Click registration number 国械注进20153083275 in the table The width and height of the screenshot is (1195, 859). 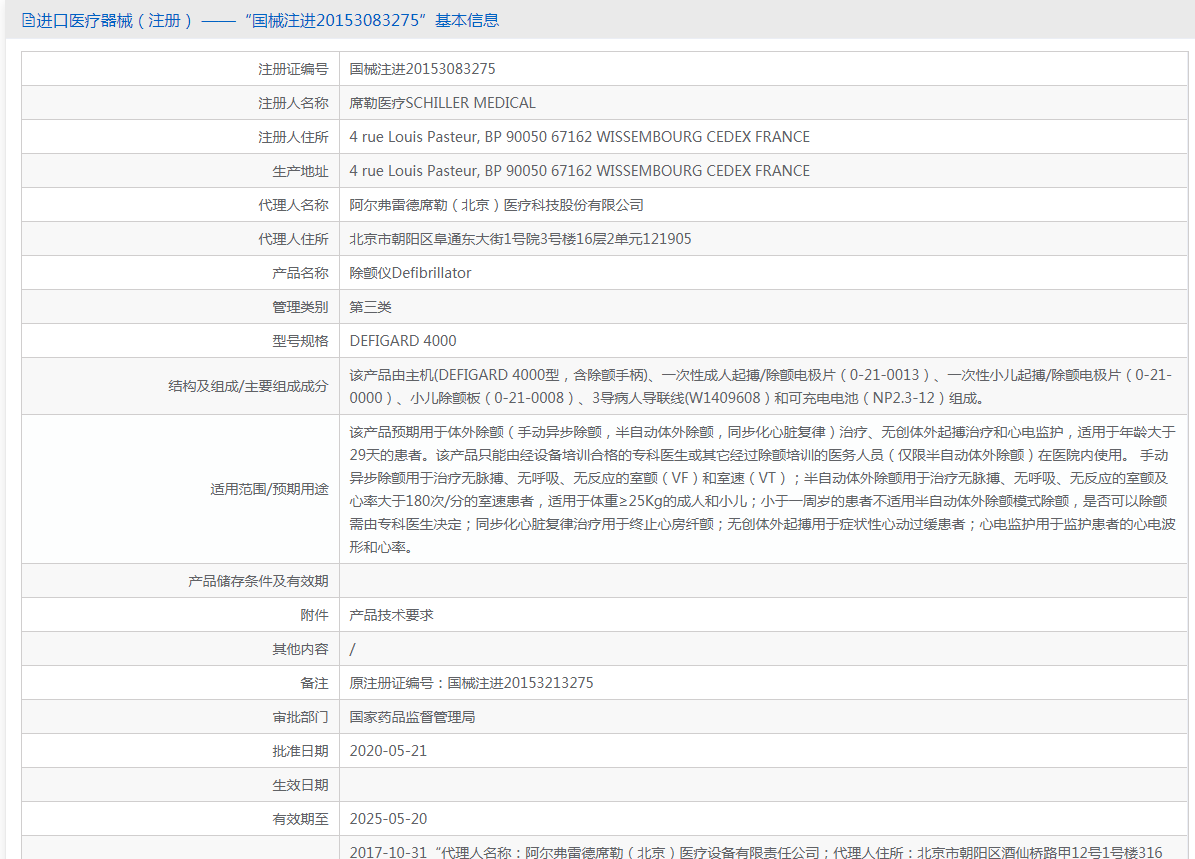(x=422, y=69)
